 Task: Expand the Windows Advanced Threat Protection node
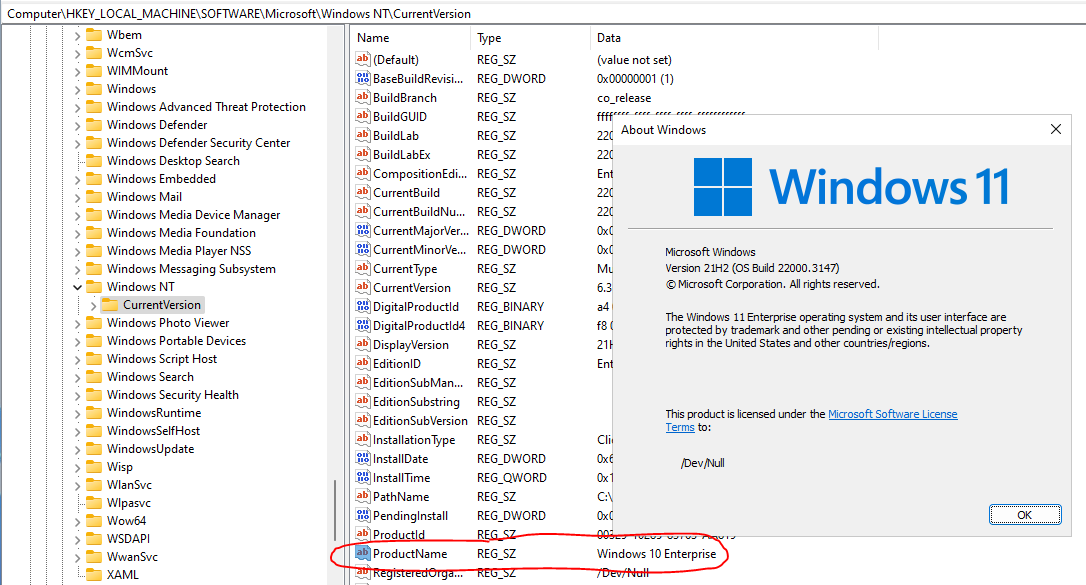[77, 107]
